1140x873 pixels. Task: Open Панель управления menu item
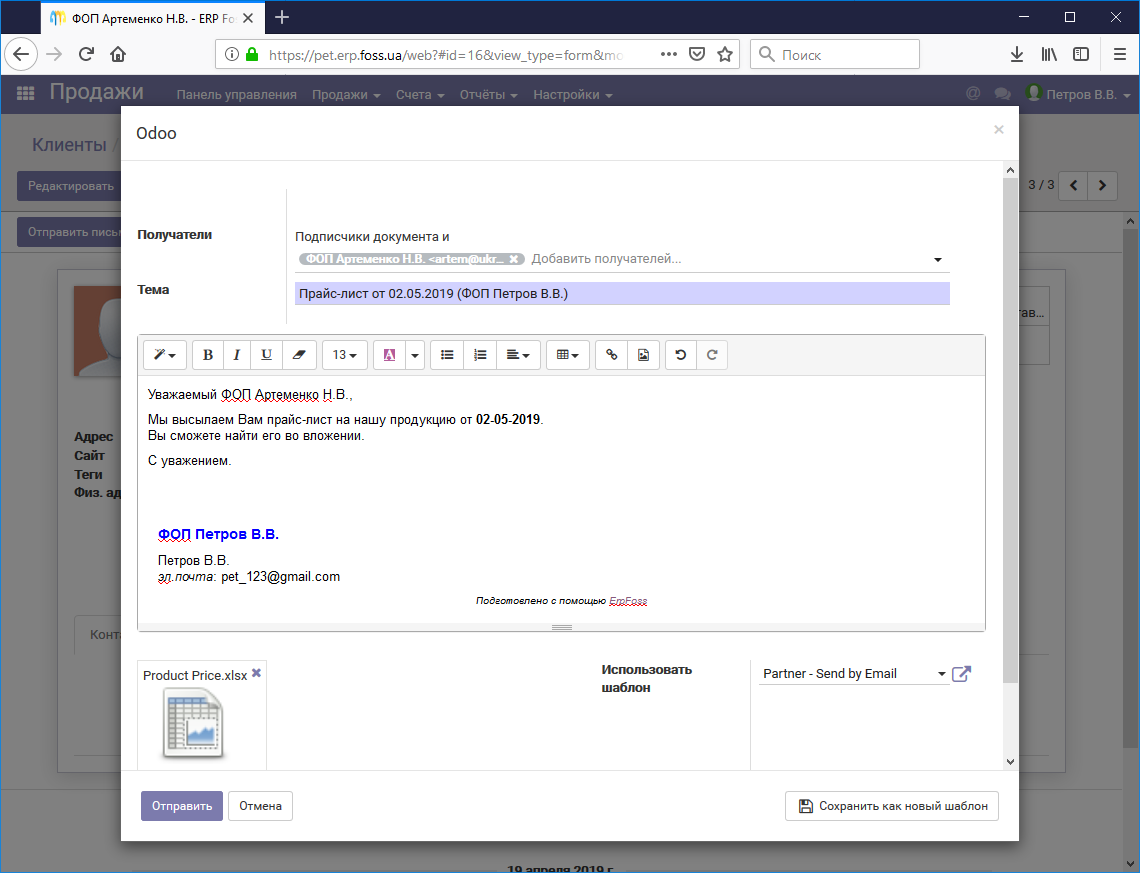pyautogui.click(x=236, y=94)
